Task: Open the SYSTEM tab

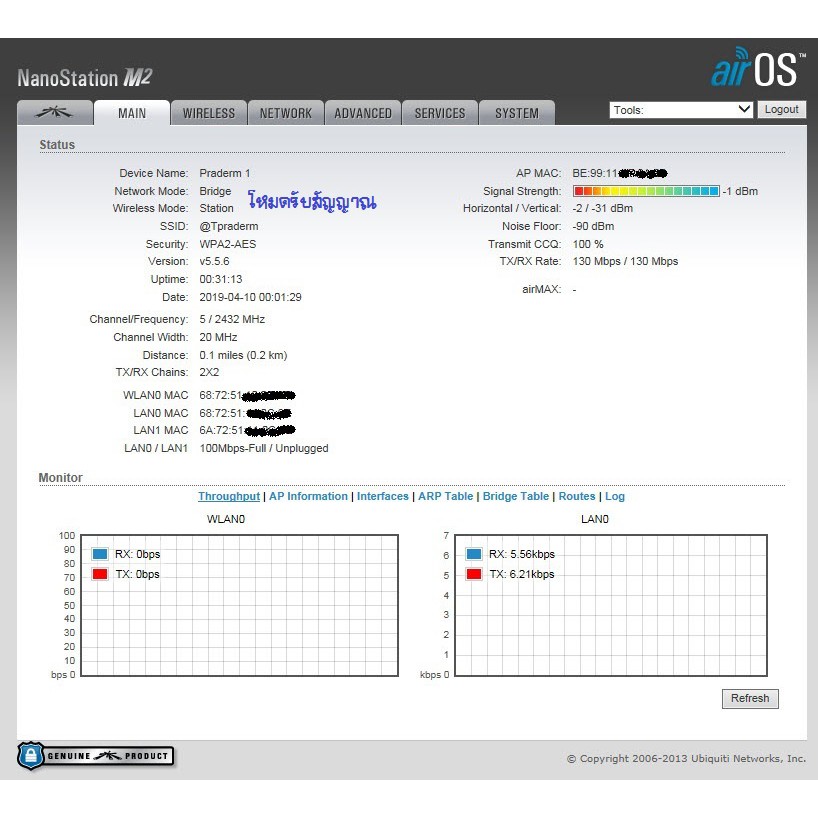Action: tap(517, 113)
